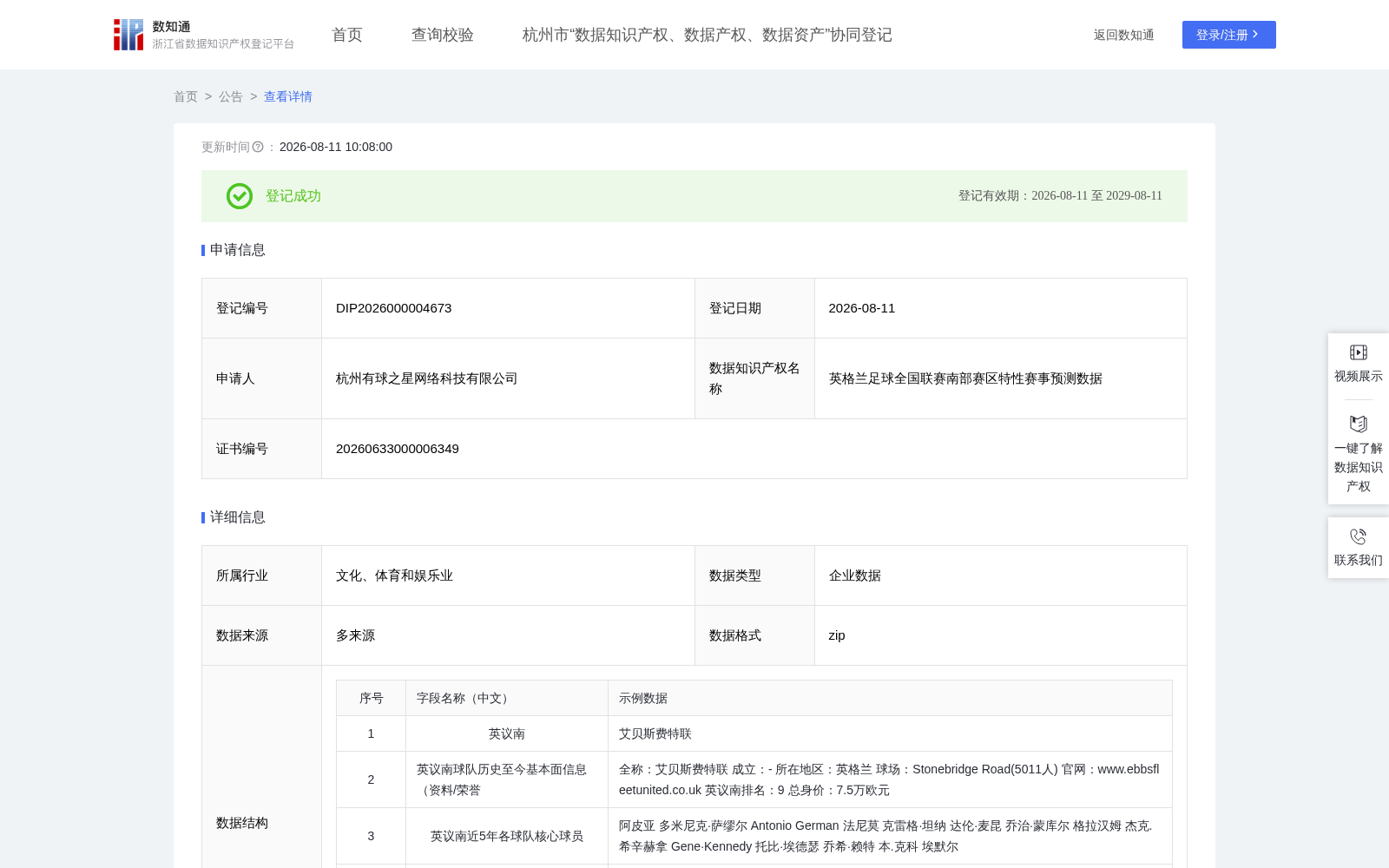Select industry value 文化、体育和娱乐业
This screenshot has width=1389, height=868.
(x=394, y=575)
